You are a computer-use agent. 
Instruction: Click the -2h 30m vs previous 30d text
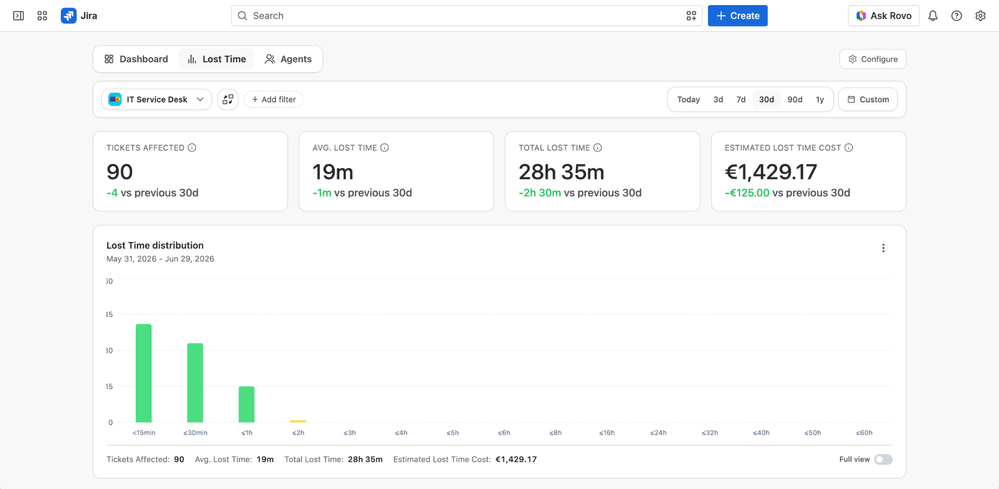pyautogui.click(x=580, y=193)
